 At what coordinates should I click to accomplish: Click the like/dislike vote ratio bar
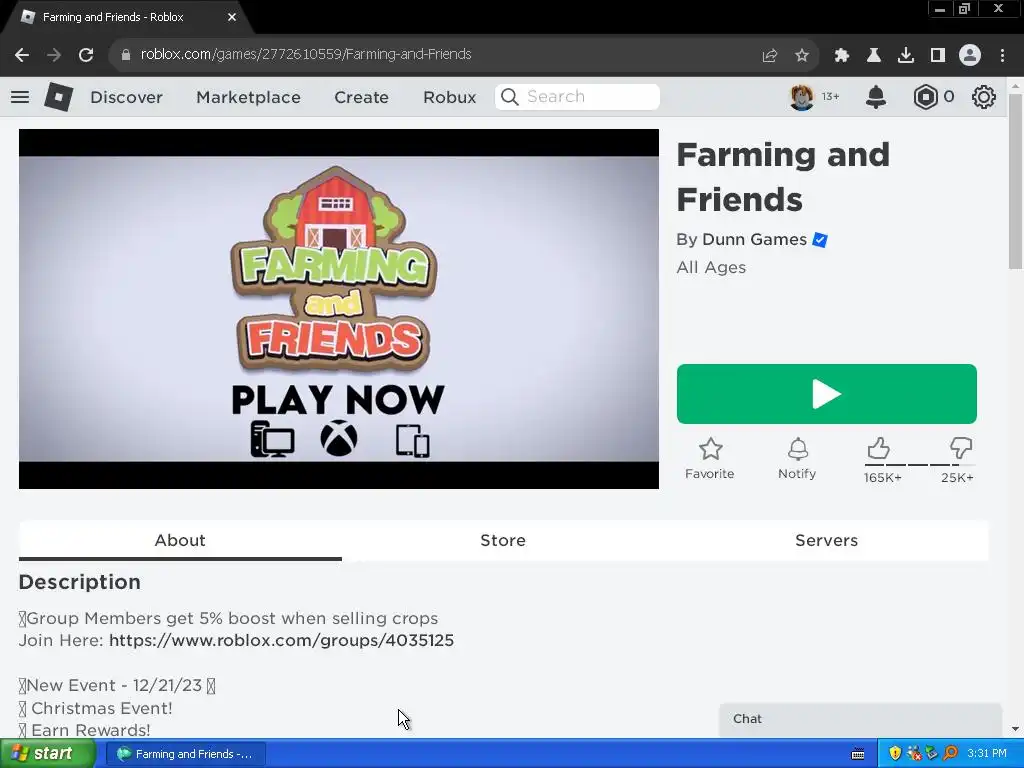[920, 465]
